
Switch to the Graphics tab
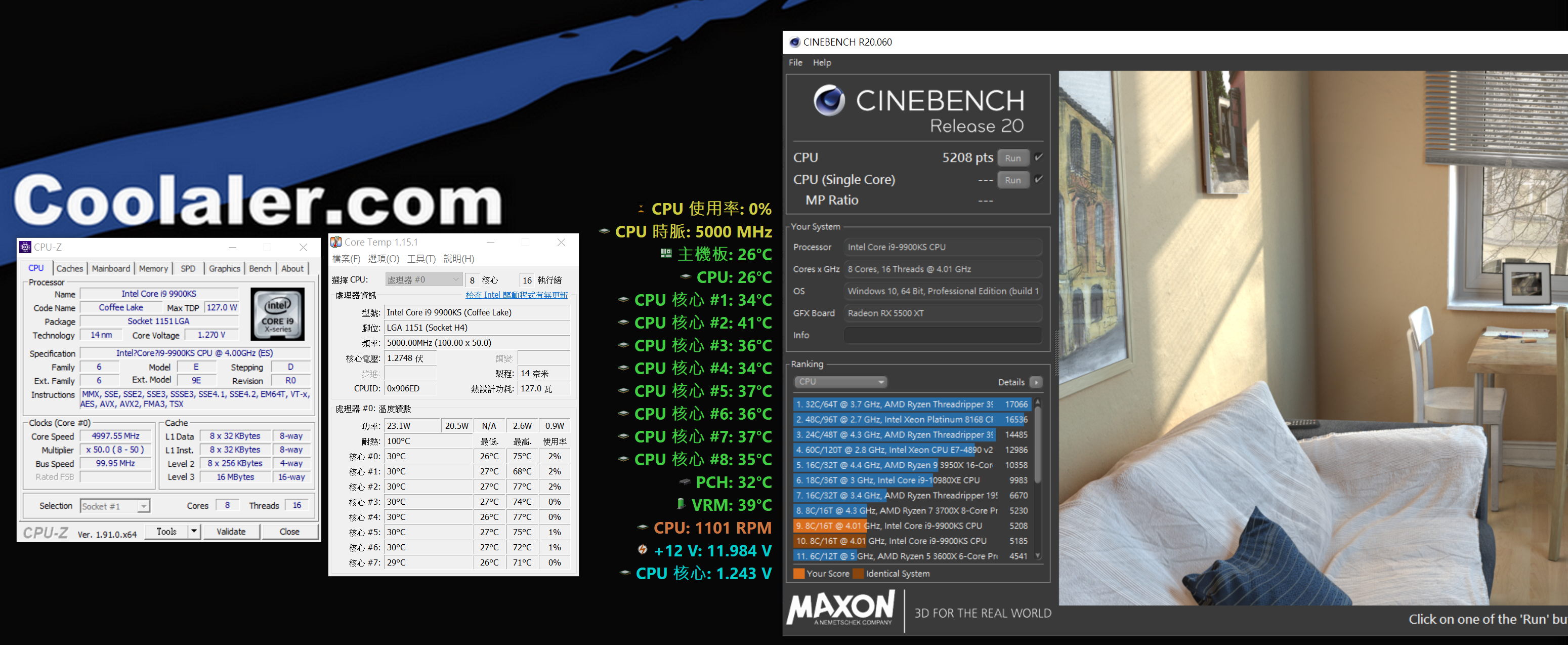225,268
